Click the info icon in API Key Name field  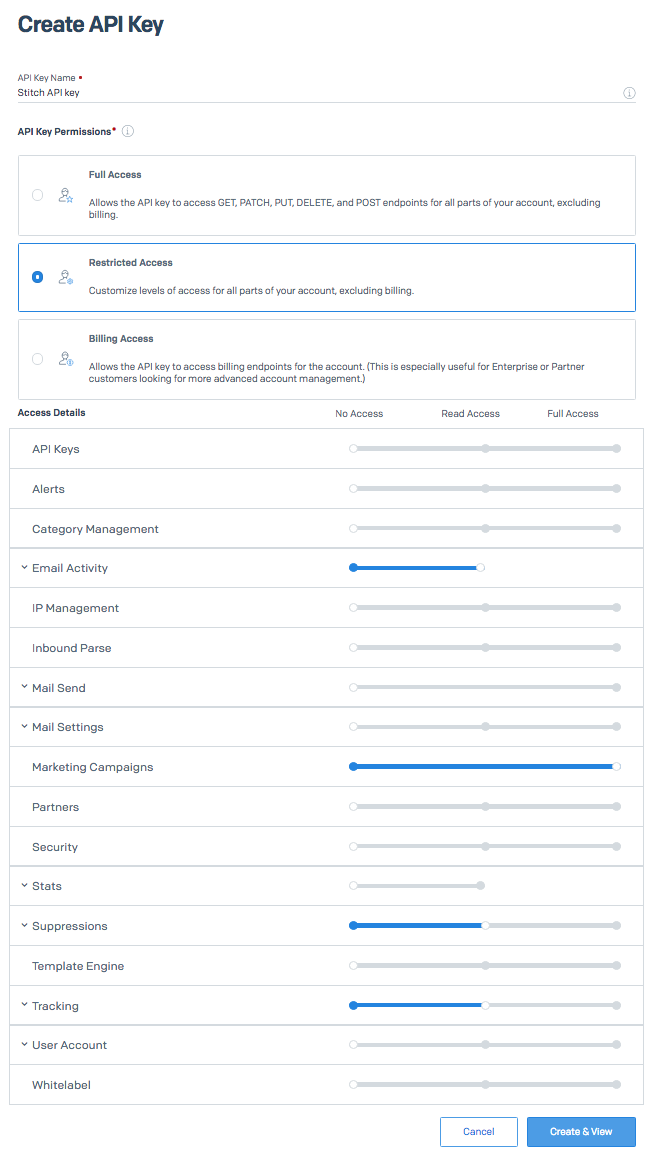point(629,93)
